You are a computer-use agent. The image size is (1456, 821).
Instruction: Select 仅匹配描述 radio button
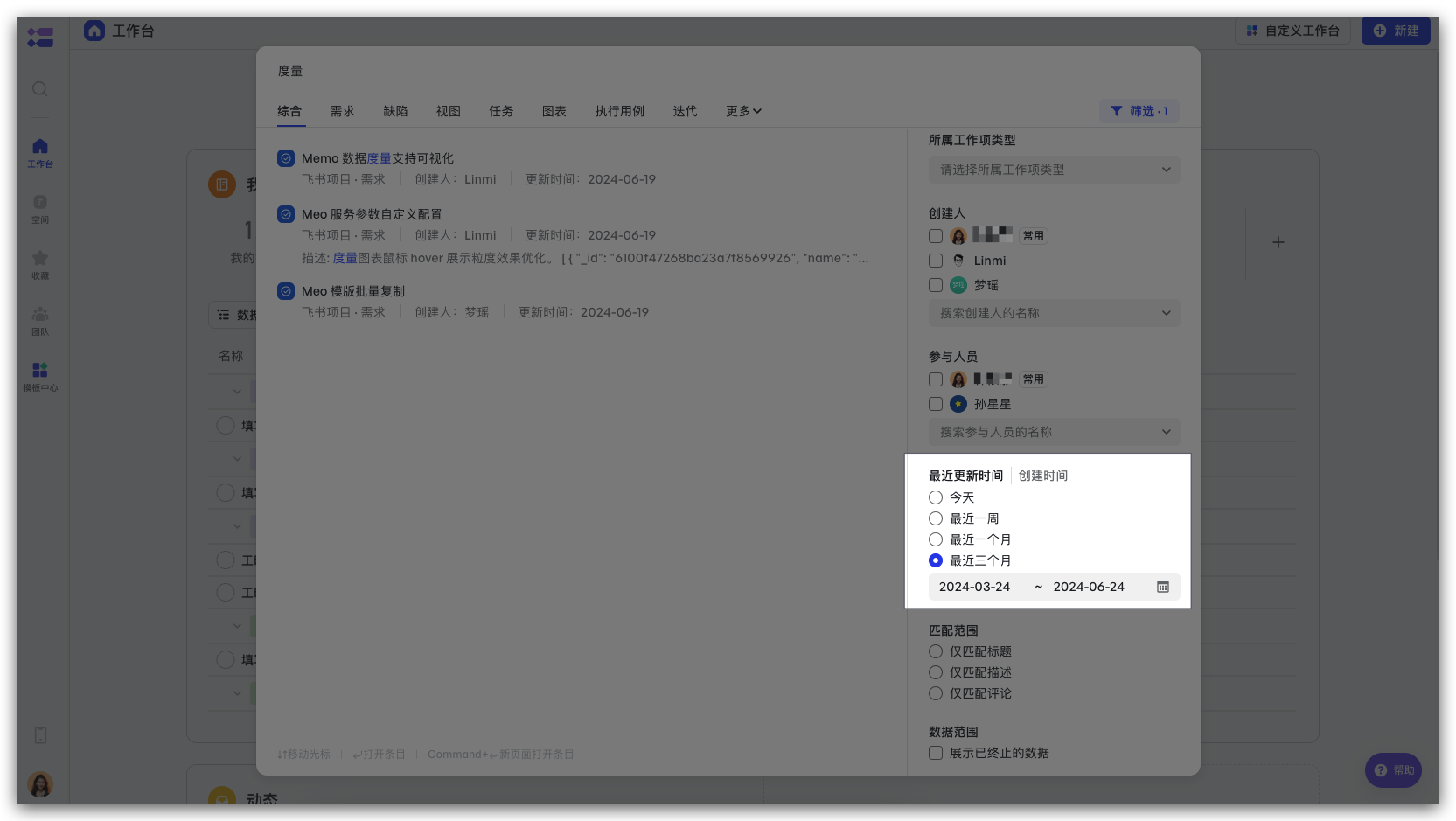[936, 672]
